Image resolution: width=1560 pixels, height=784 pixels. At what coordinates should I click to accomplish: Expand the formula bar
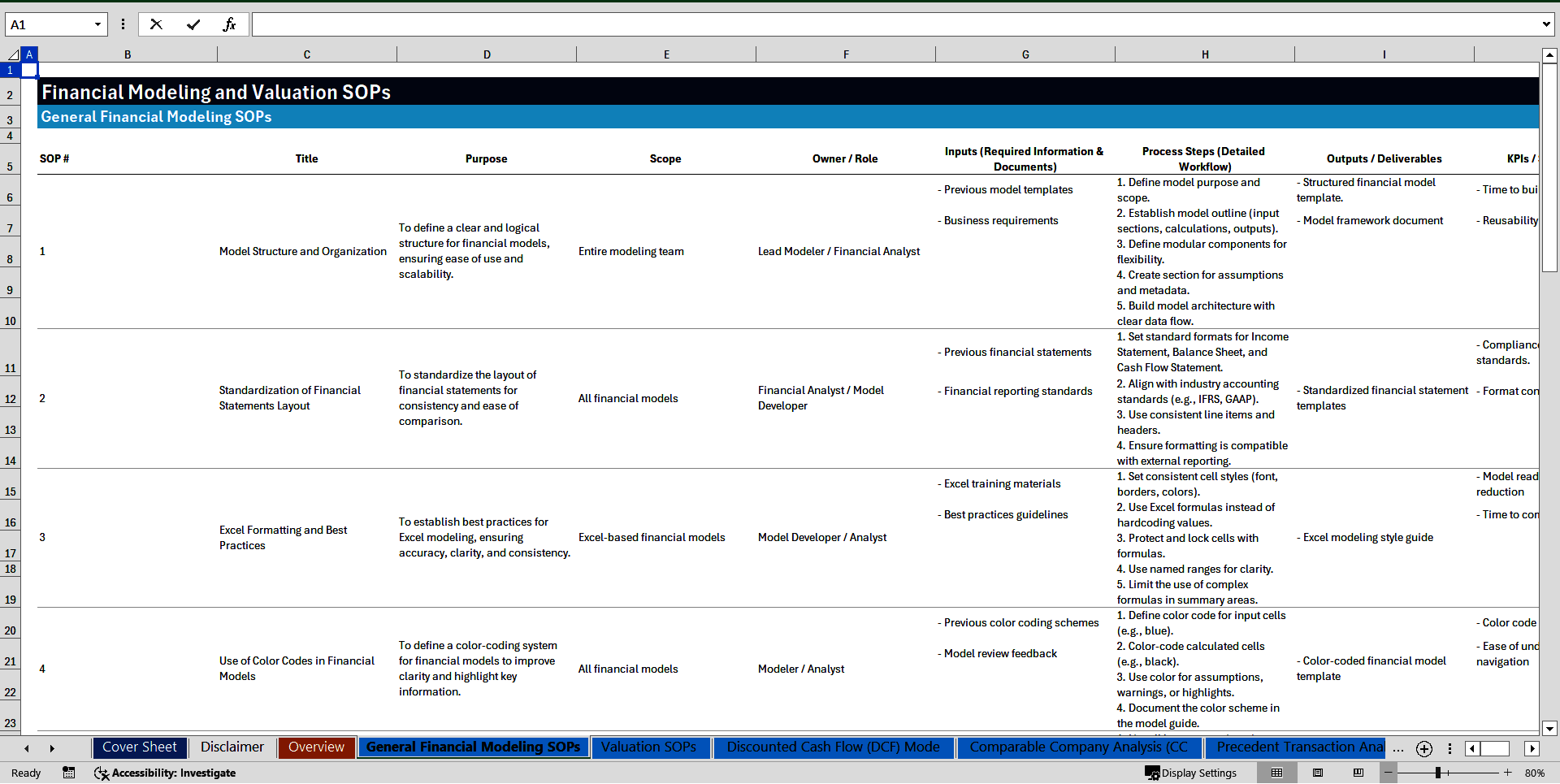1545,24
